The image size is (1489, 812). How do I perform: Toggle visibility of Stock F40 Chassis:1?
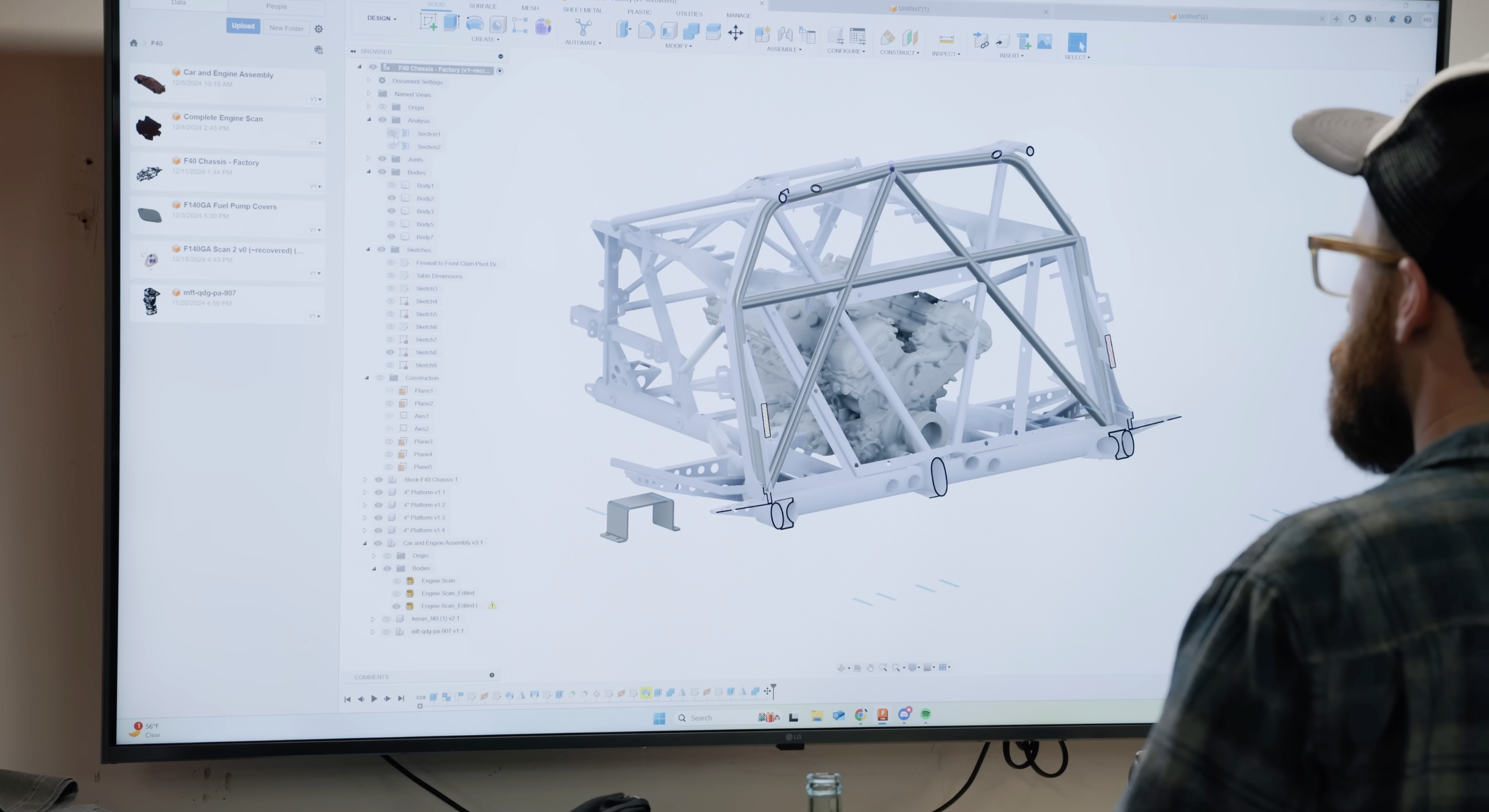tap(379, 479)
